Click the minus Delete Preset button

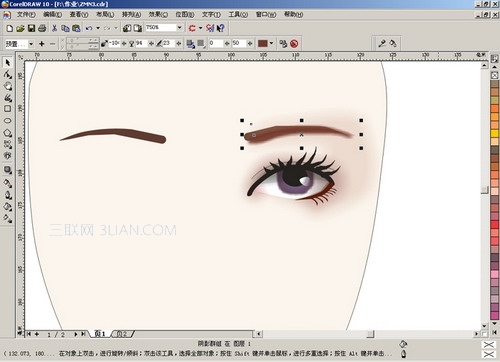click(x=52, y=44)
